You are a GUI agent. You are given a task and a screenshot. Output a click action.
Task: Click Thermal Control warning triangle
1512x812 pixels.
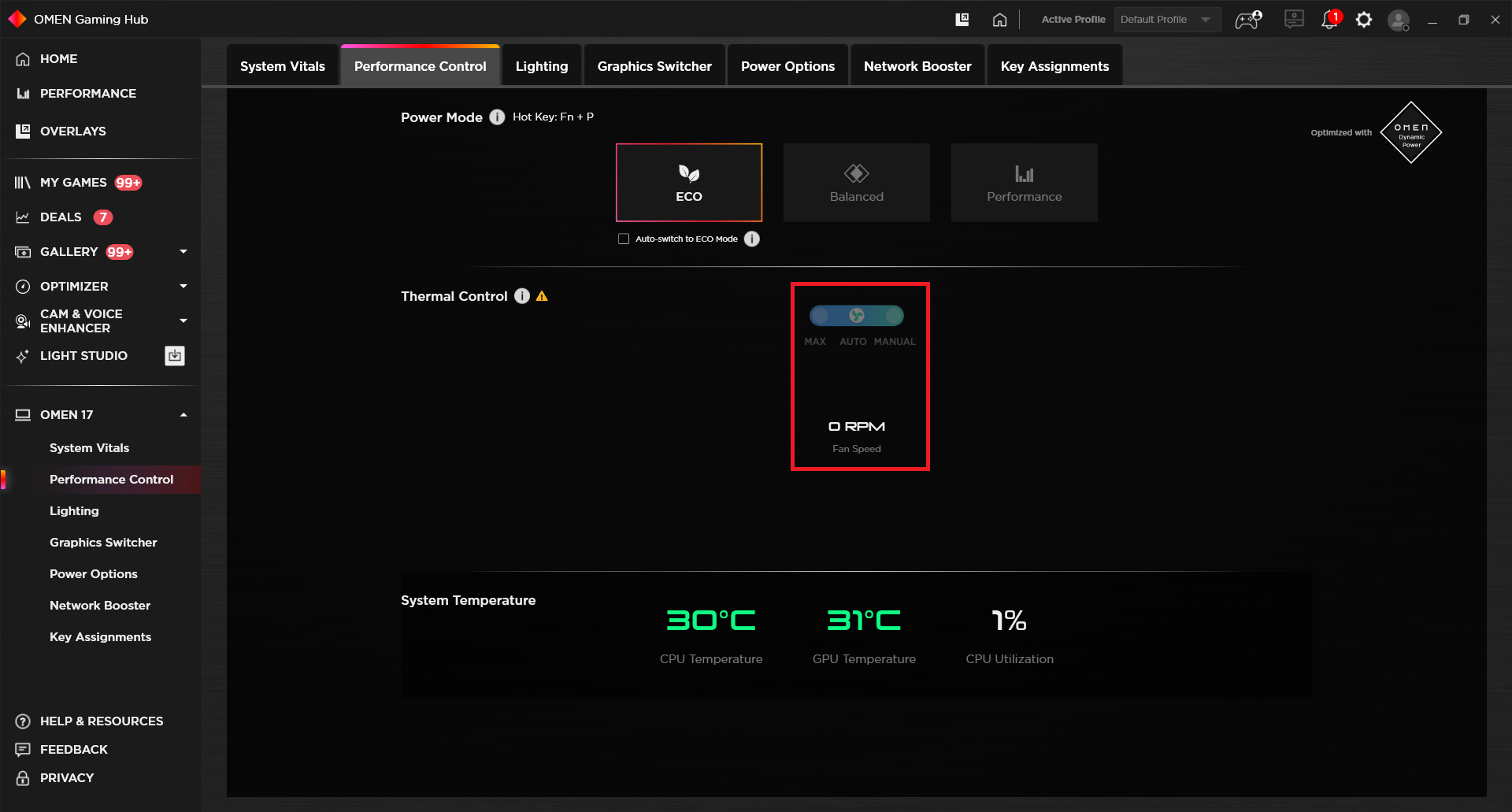pos(542,296)
